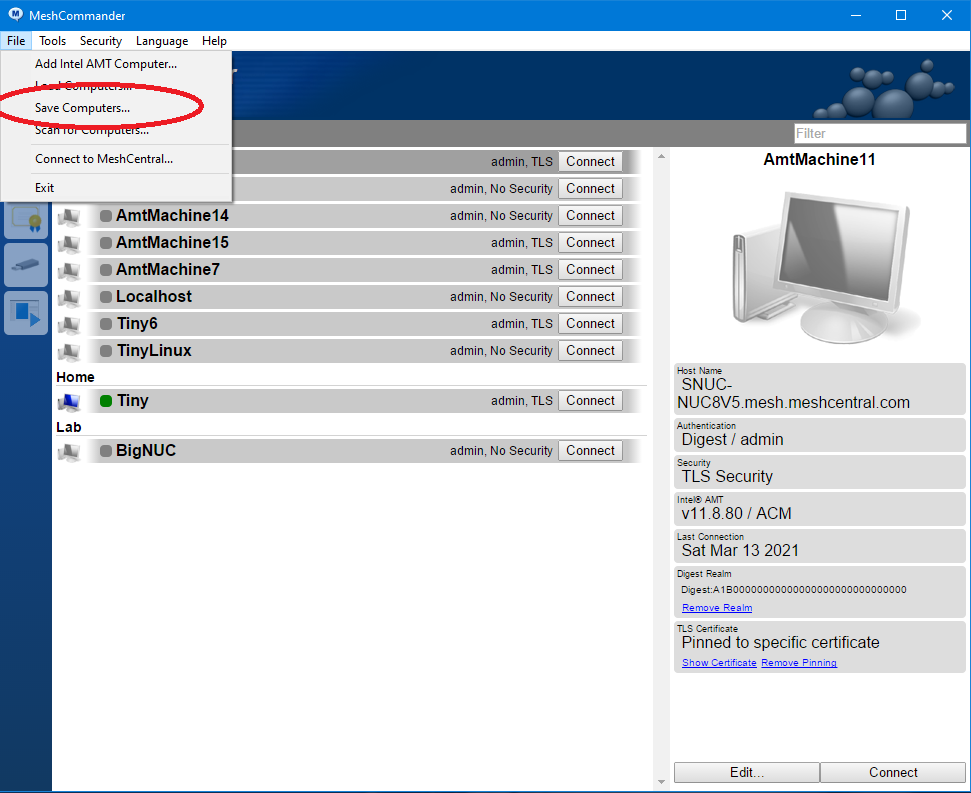Select the AmtMachine14 row name

pos(172,215)
